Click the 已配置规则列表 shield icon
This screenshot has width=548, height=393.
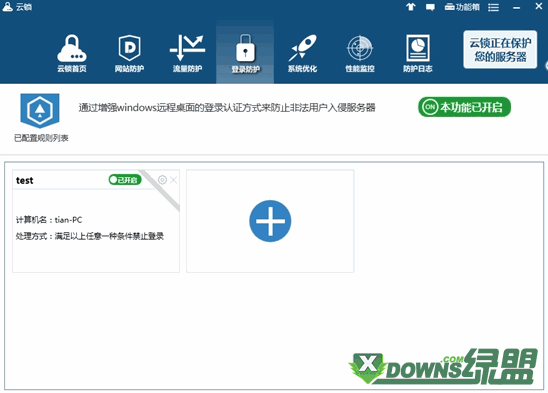pos(40,111)
